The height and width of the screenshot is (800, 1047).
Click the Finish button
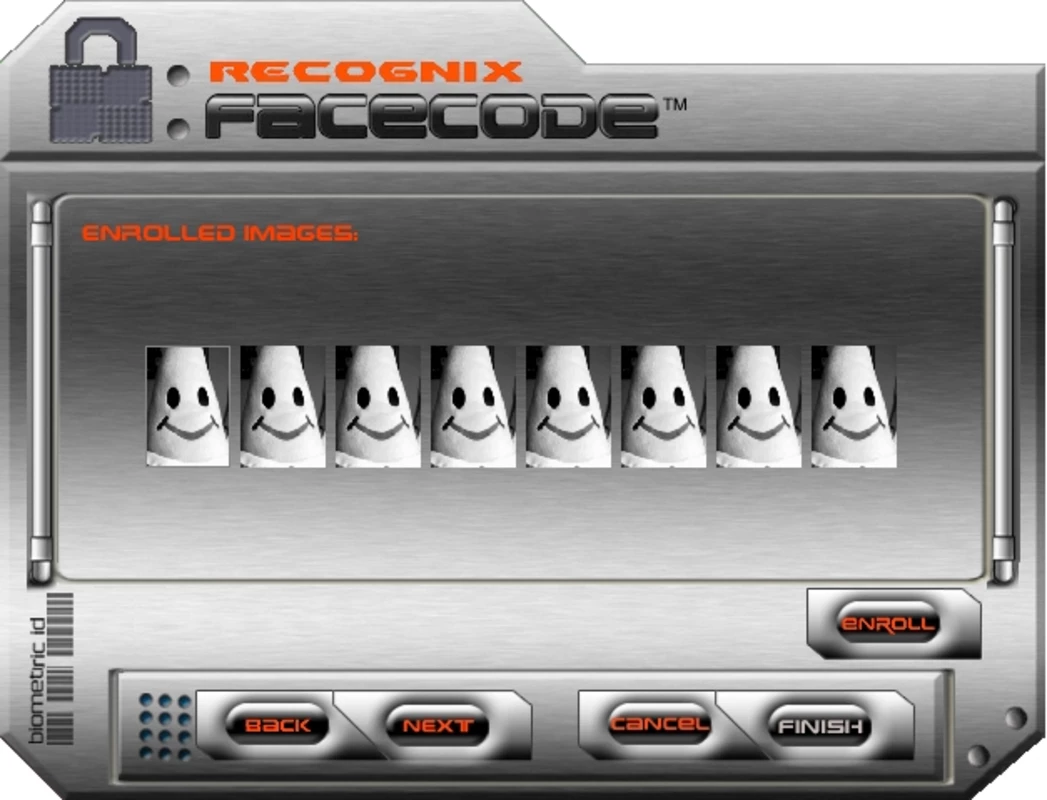click(820, 726)
